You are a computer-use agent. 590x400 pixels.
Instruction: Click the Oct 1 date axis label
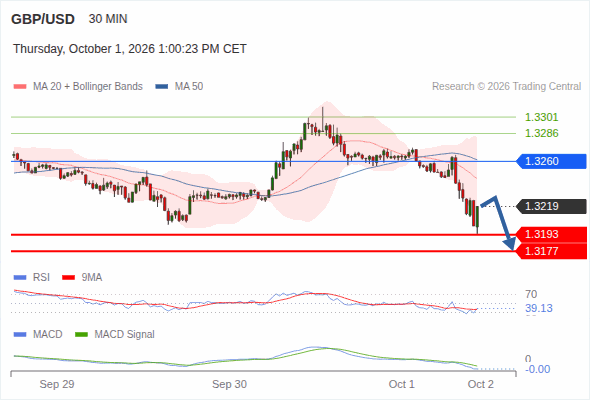click(x=401, y=384)
